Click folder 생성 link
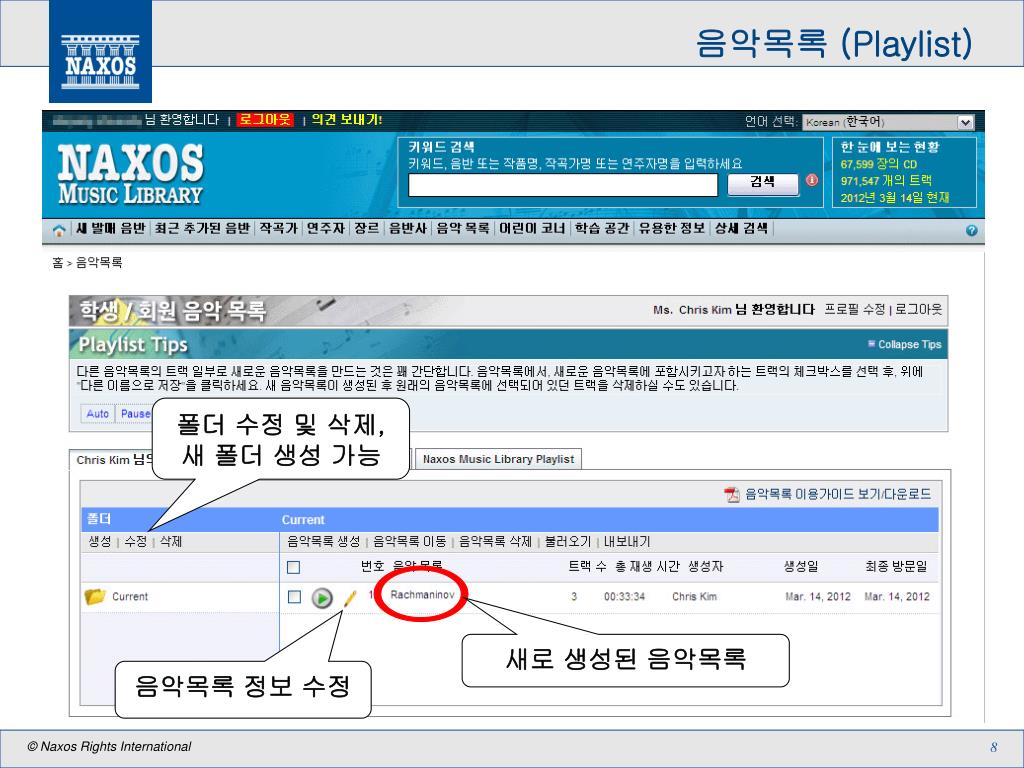The height and width of the screenshot is (768, 1024). [99, 541]
